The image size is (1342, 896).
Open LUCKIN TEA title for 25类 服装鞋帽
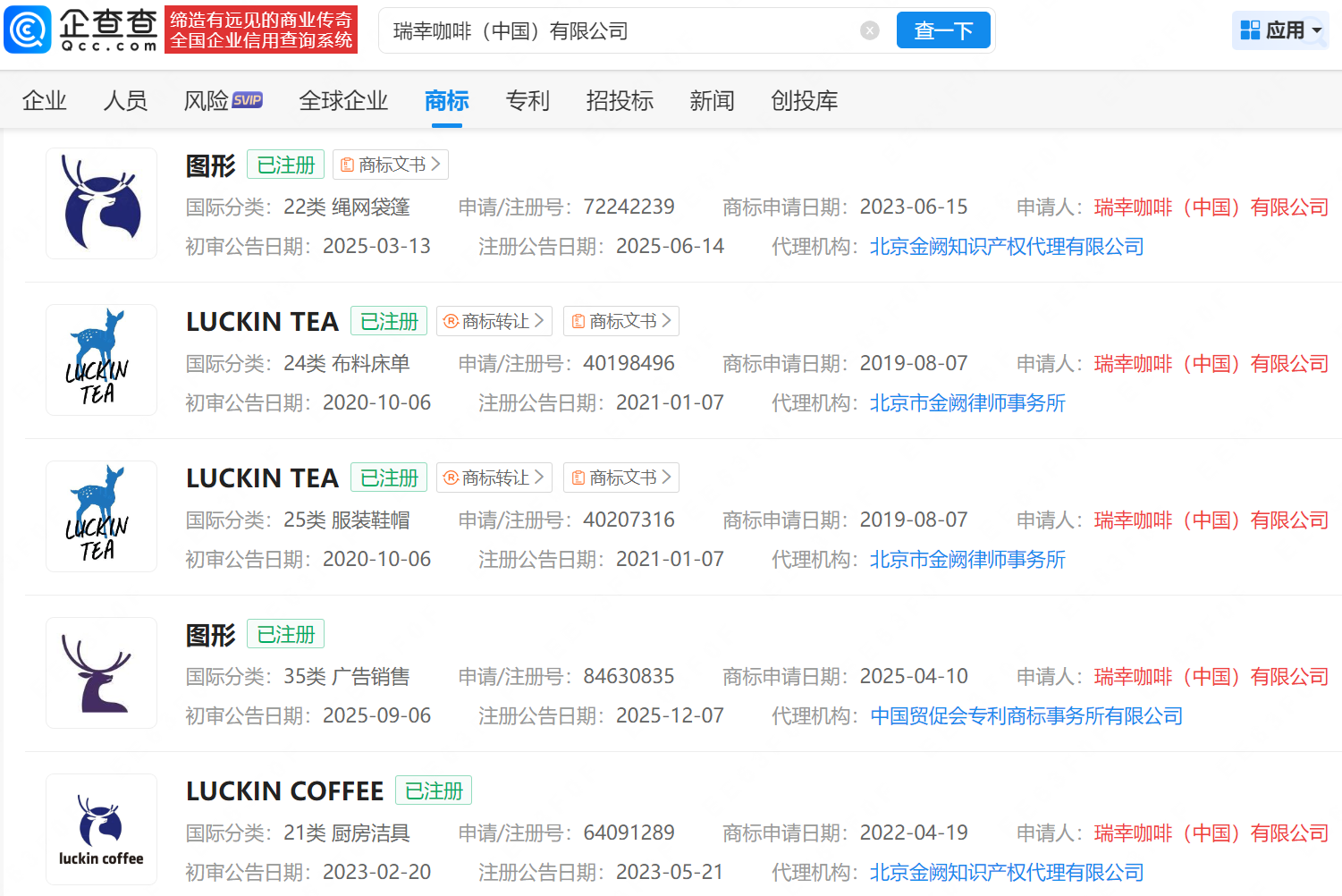click(262, 478)
